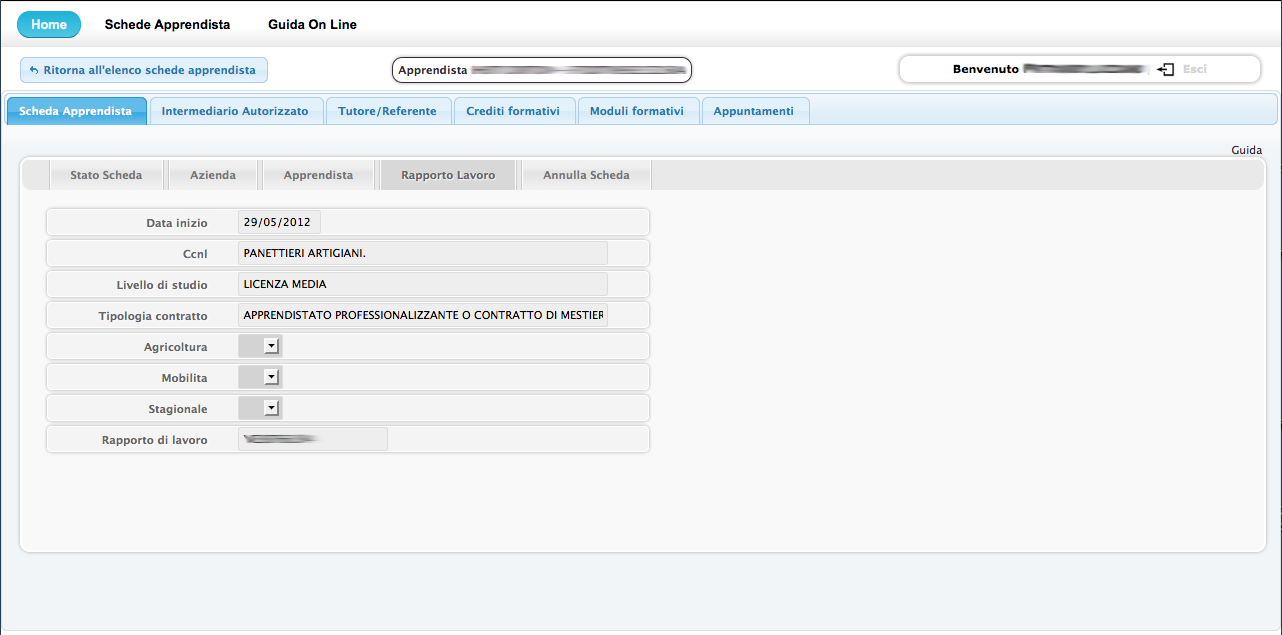Go to the Home menu
Image resolution: width=1282 pixels, height=635 pixels.
pos(49,25)
